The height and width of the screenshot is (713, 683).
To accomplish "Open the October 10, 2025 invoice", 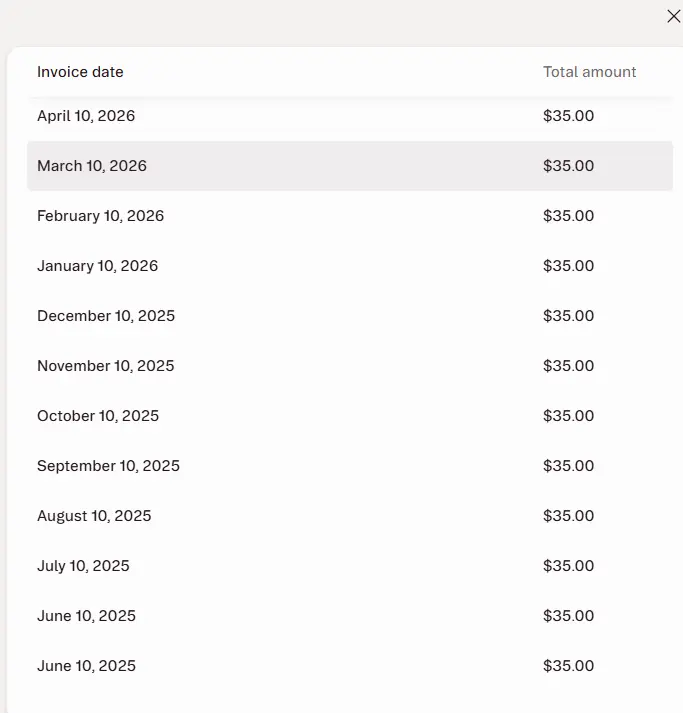I will click(x=350, y=416).
